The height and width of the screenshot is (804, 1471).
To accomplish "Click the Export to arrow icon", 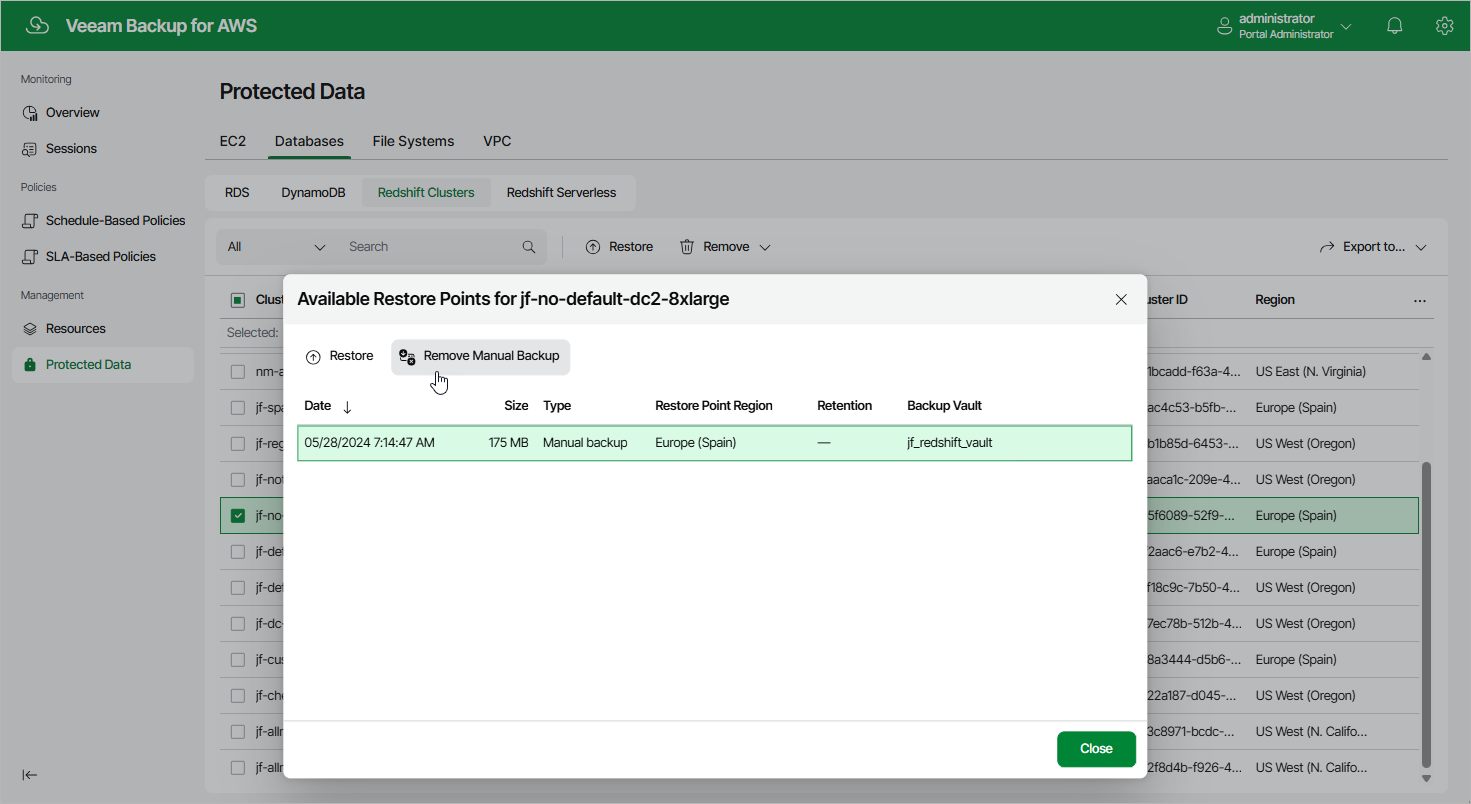I will coord(1327,247).
